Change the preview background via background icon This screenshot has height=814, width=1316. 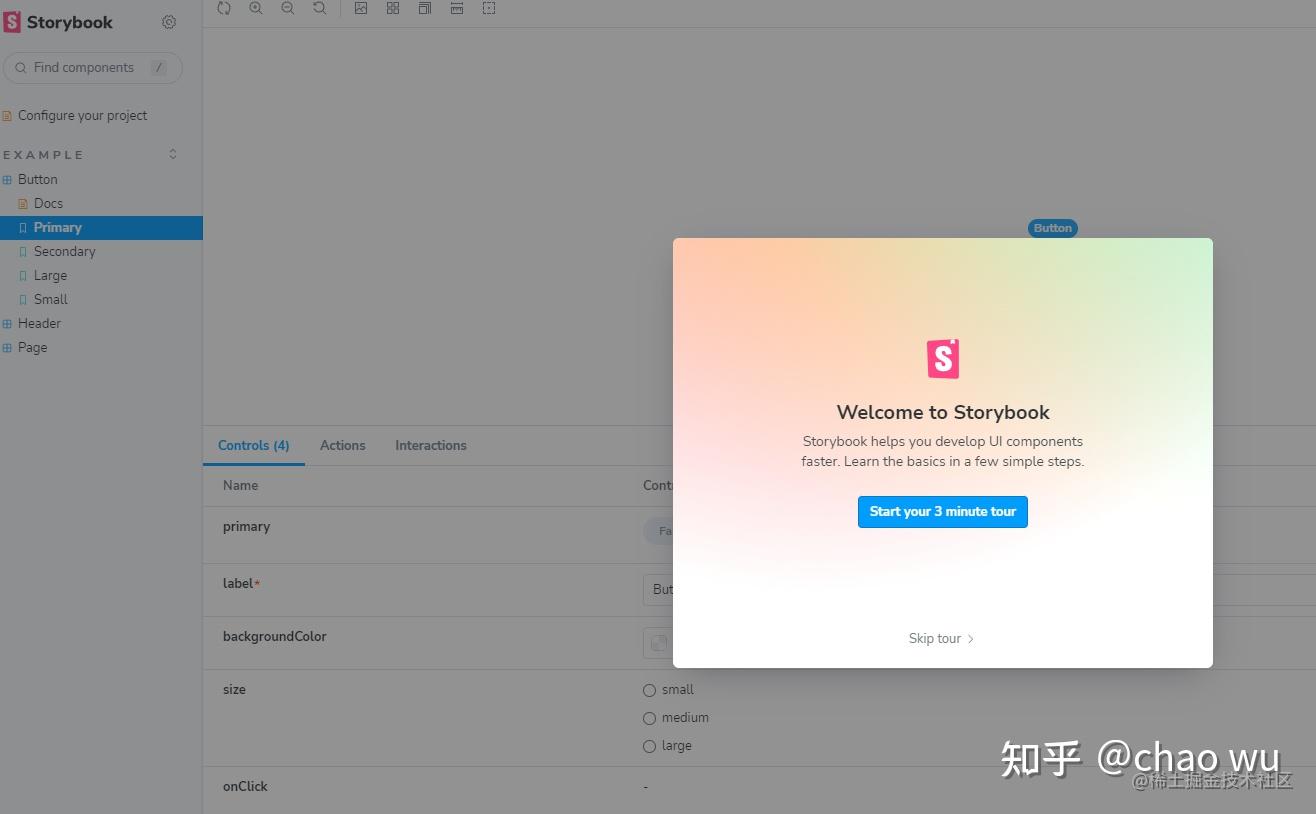pyautogui.click(x=361, y=8)
